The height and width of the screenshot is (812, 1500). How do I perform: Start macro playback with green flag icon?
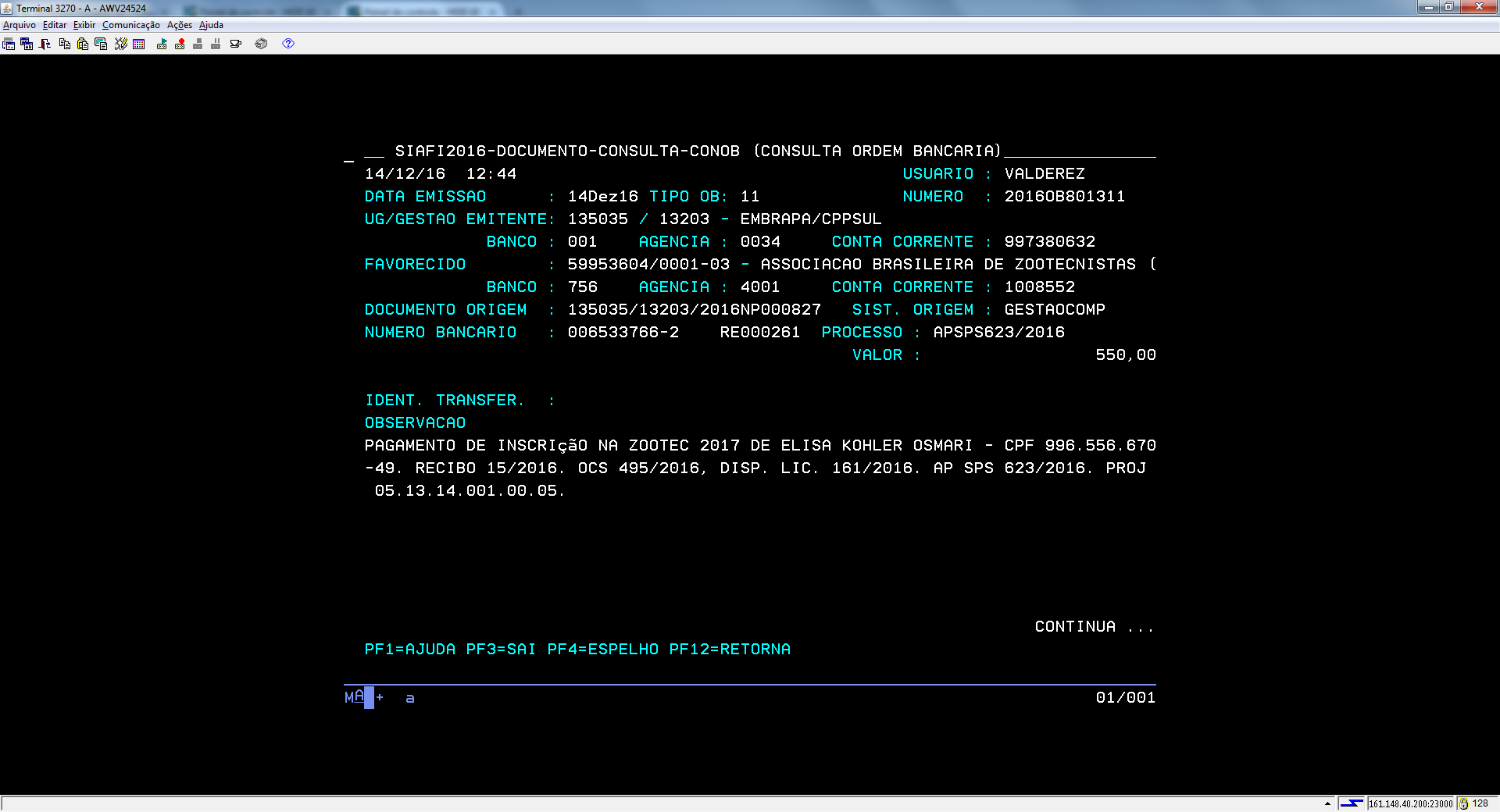coord(162,44)
